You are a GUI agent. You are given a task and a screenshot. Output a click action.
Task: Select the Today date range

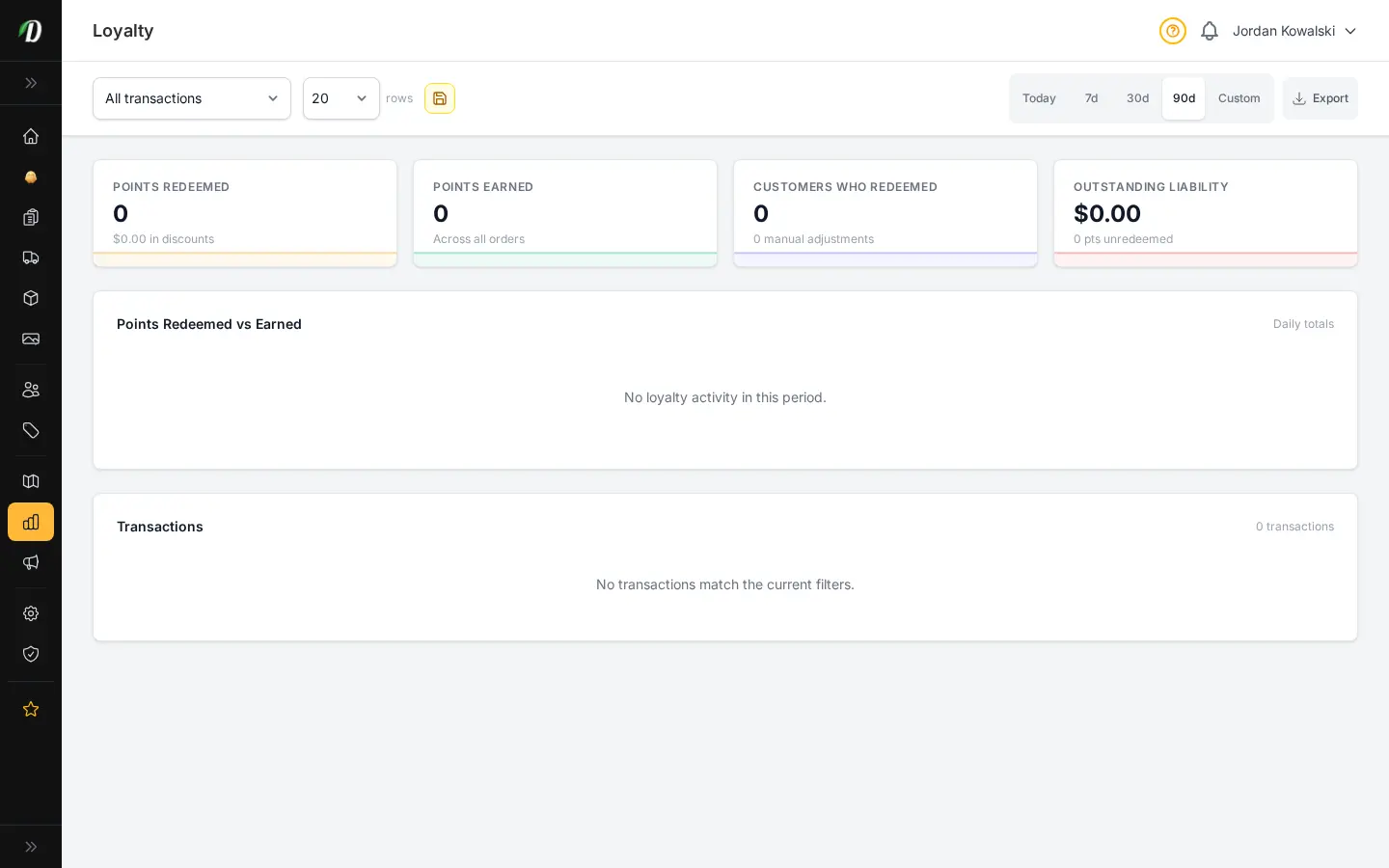click(1039, 98)
